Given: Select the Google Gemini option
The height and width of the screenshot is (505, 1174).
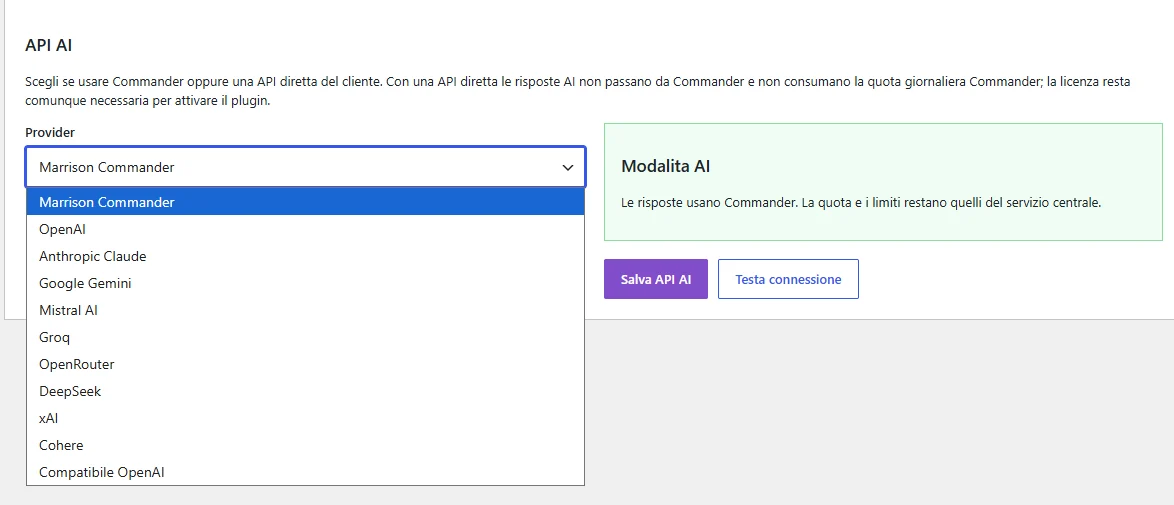Looking at the screenshot, I should (305, 283).
